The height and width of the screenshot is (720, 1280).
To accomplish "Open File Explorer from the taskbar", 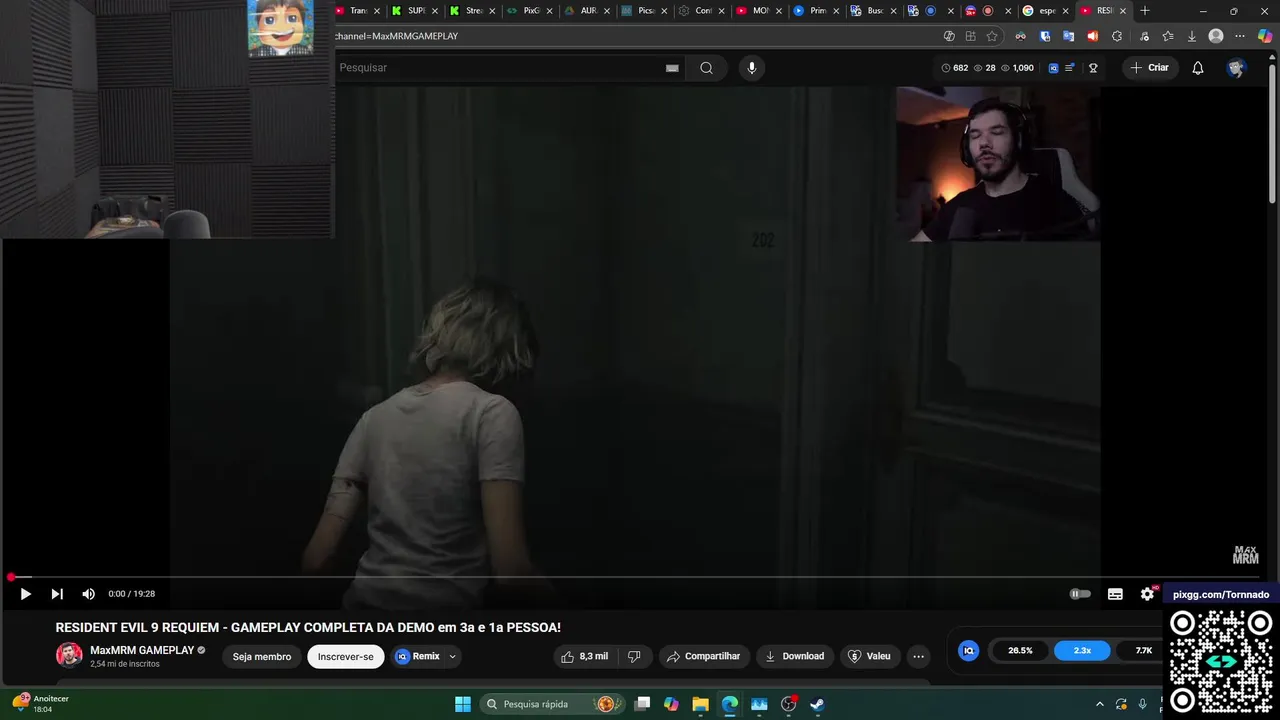I will tap(700, 704).
